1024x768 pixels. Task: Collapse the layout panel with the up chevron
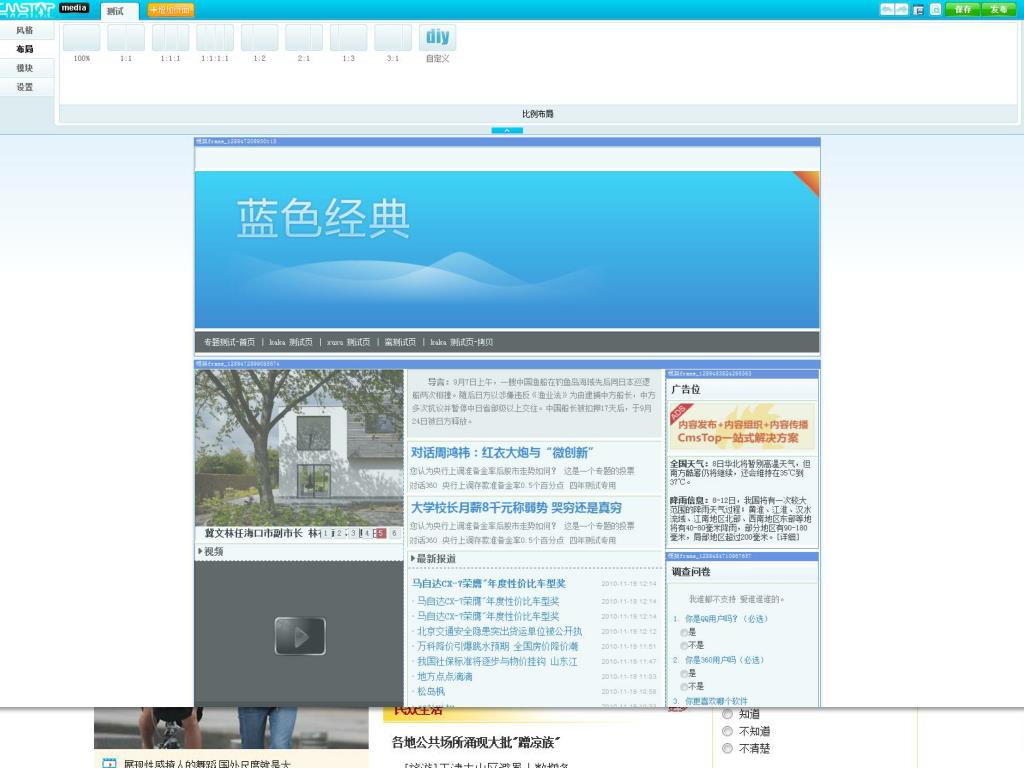(507, 131)
